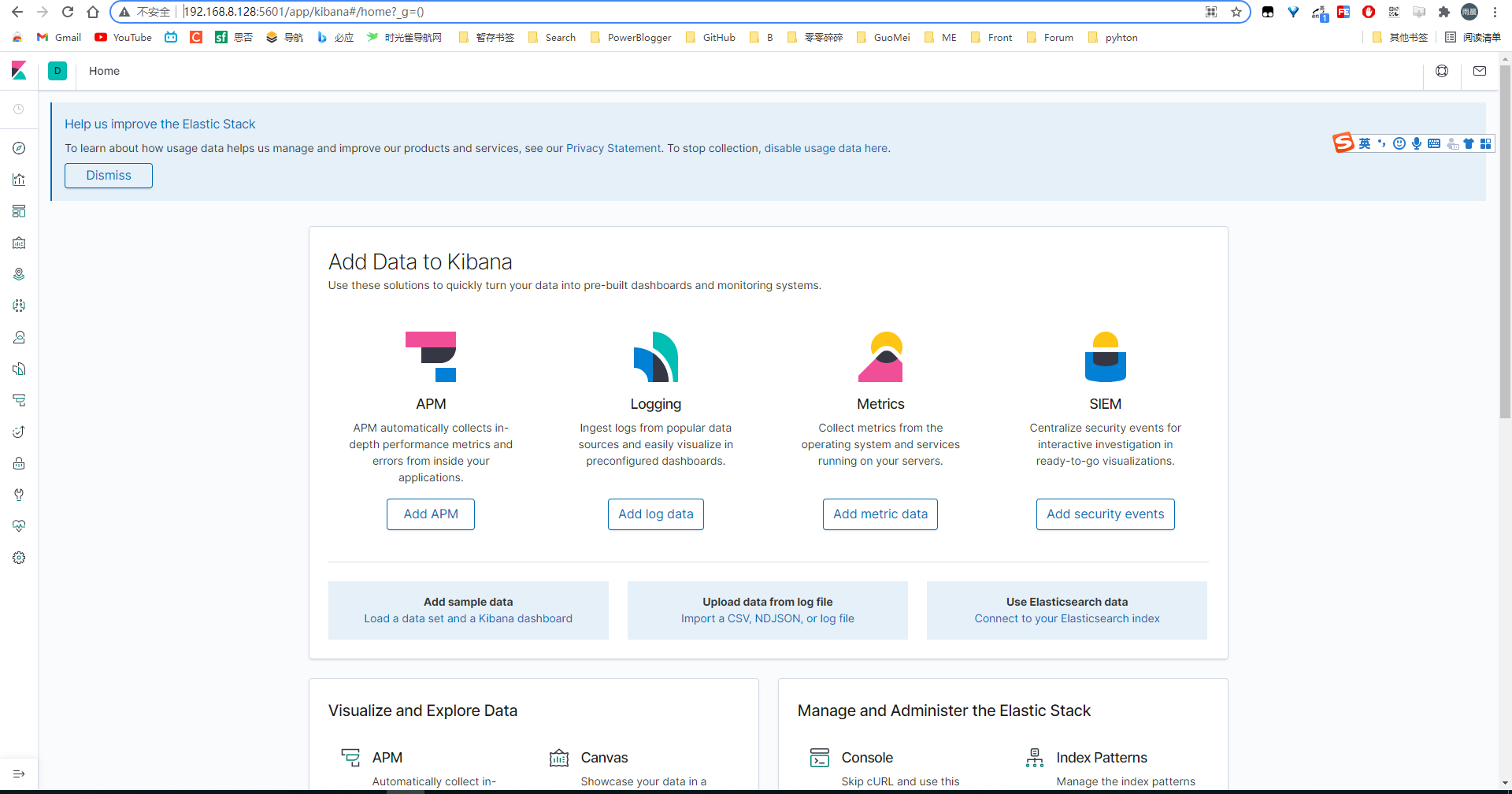1512x794 pixels.
Task: Open APM icon in sidebar
Action: [x=19, y=400]
